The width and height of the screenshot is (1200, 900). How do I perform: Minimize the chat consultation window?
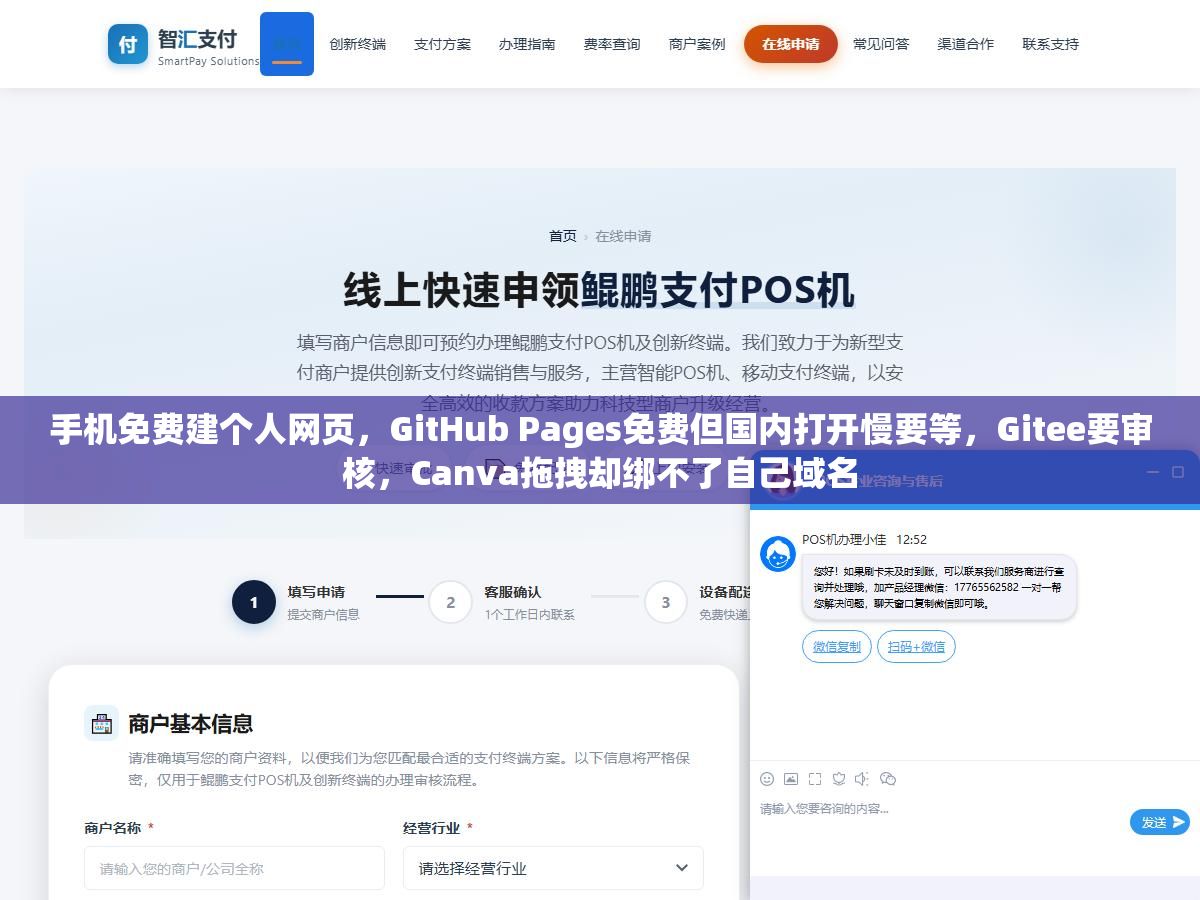(1153, 472)
